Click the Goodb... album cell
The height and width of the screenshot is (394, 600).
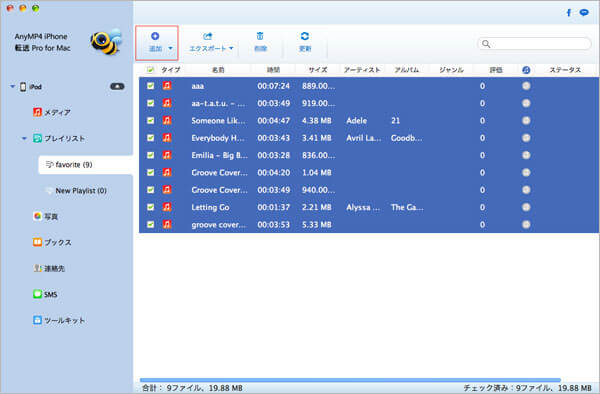click(406, 138)
